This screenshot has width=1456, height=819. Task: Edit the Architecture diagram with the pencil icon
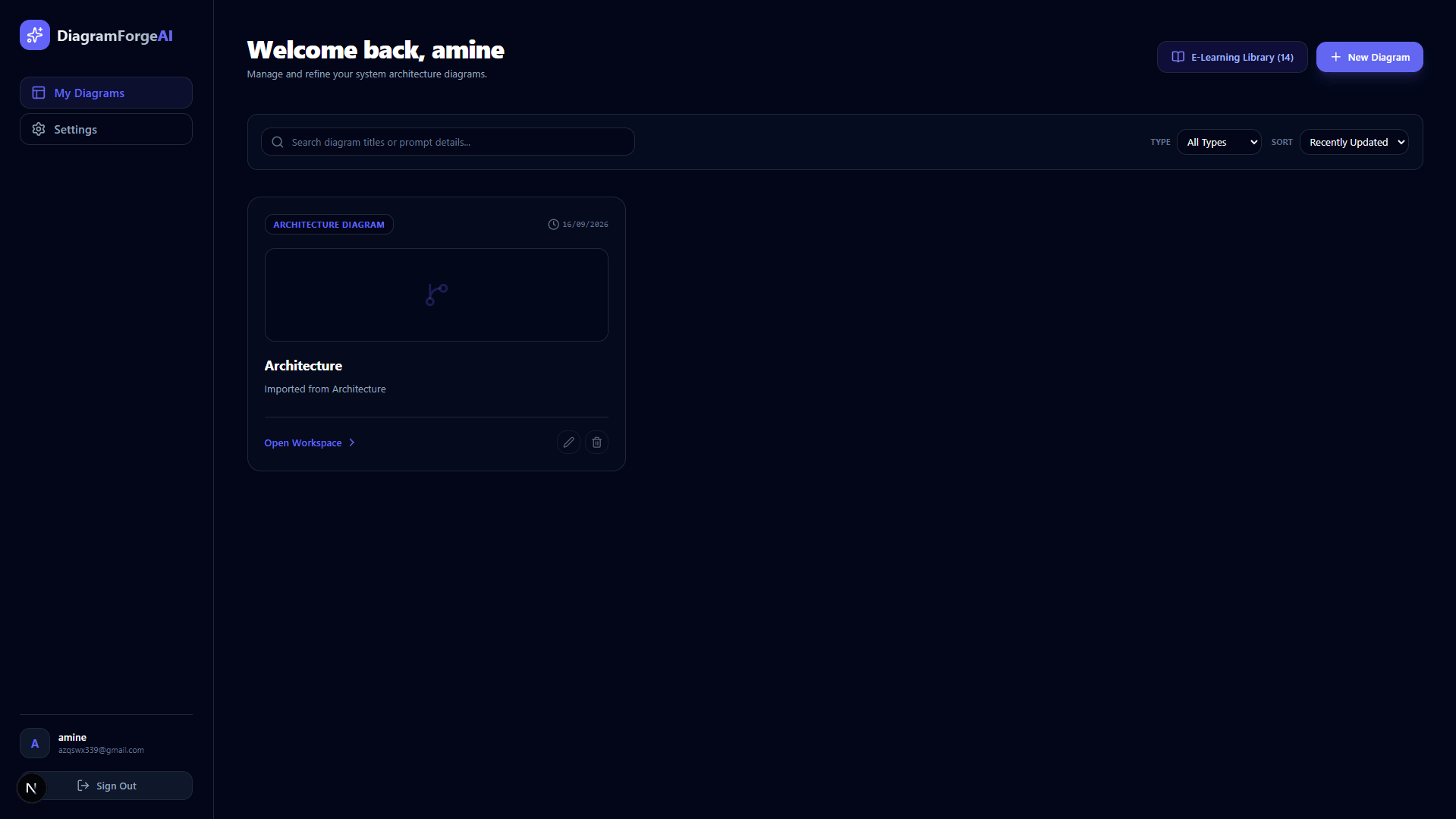[568, 443]
